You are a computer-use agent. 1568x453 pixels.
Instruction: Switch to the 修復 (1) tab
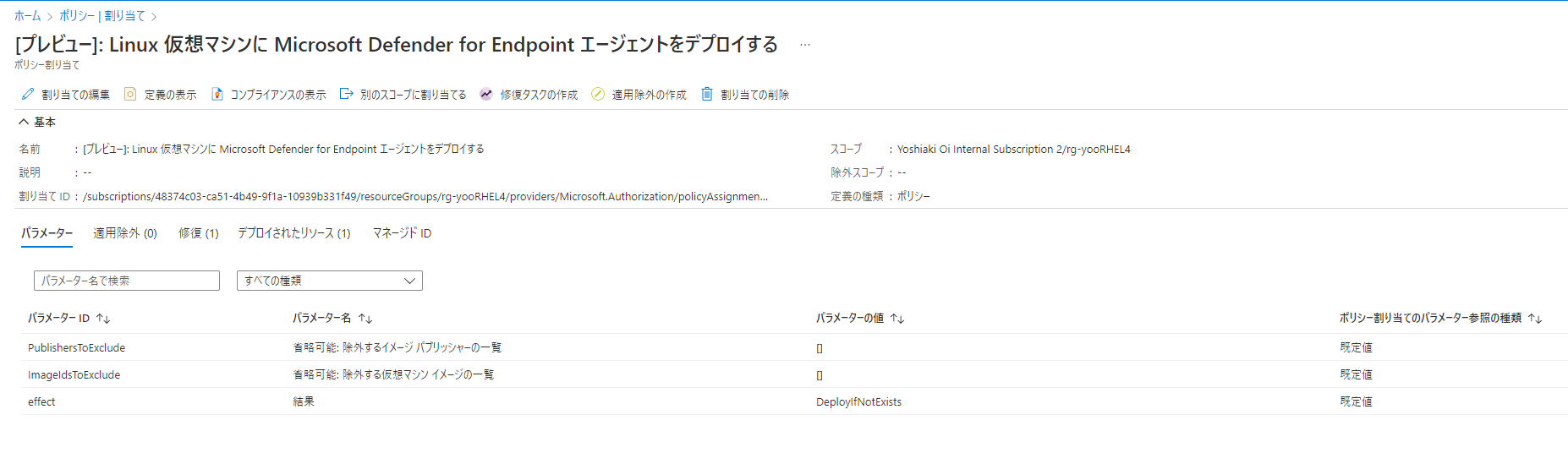pyautogui.click(x=199, y=233)
